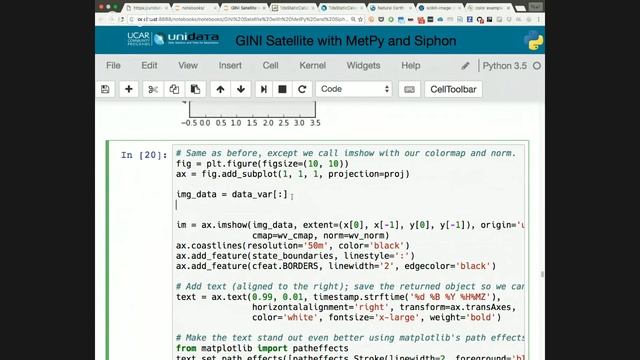The height and width of the screenshot is (360, 640).
Task: Click the notebook vertical scrollbar handle
Action: click(542, 274)
